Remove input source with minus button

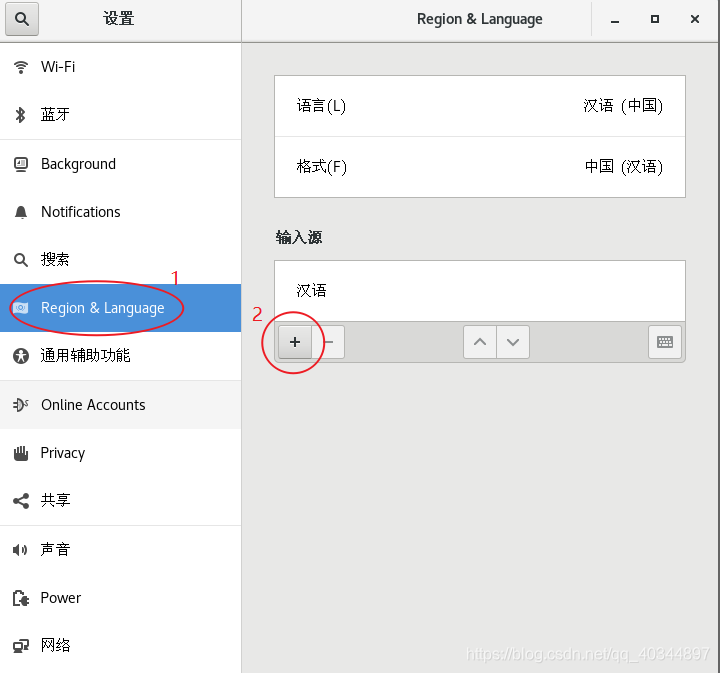[x=328, y=342]
